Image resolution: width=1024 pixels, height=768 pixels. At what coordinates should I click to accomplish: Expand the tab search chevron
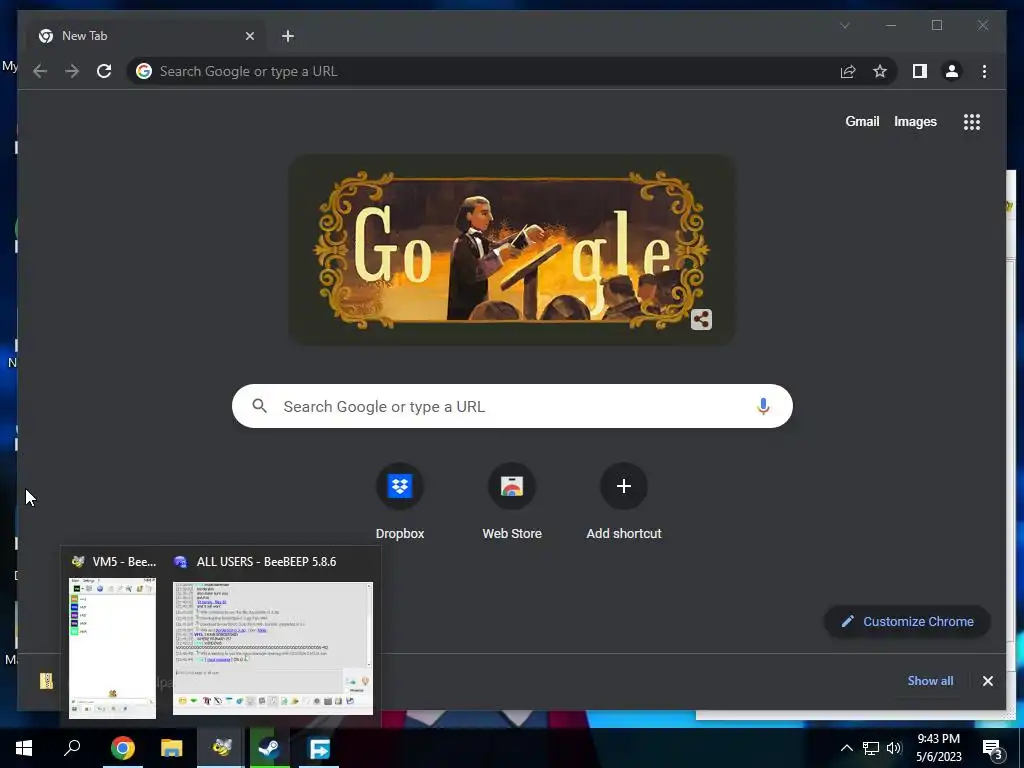844,25
